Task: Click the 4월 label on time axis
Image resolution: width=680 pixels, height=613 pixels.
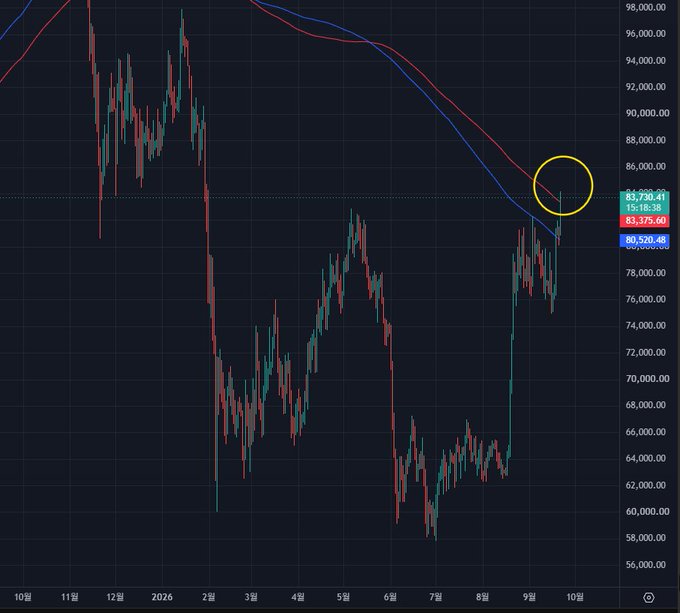Action: (298, 597)
